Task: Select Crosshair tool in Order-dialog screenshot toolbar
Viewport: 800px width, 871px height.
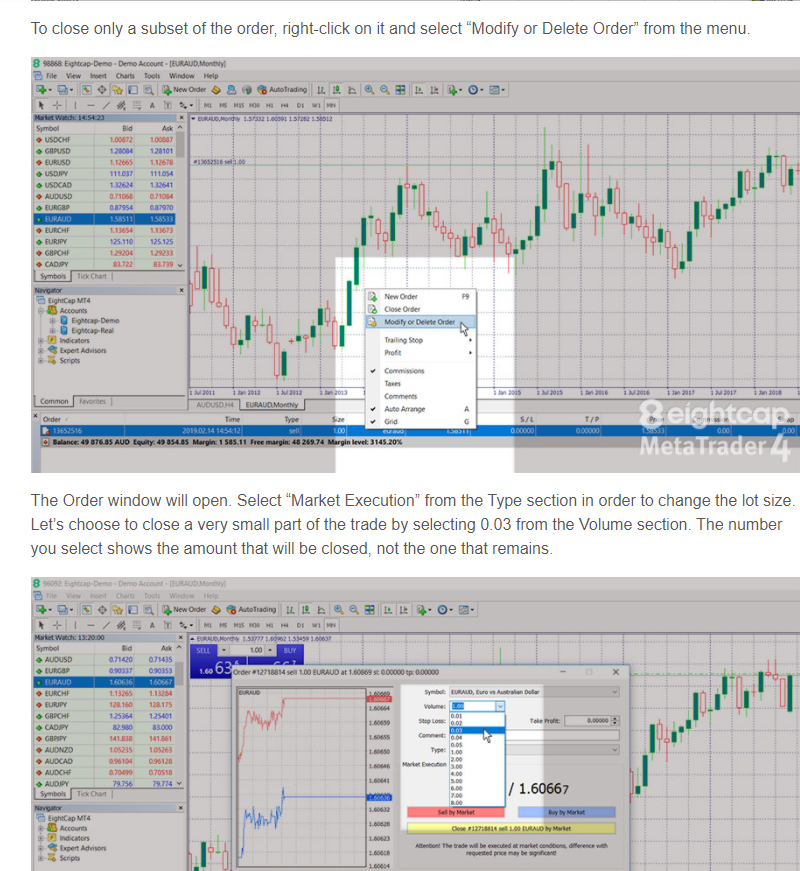Action: pos(57,625)
